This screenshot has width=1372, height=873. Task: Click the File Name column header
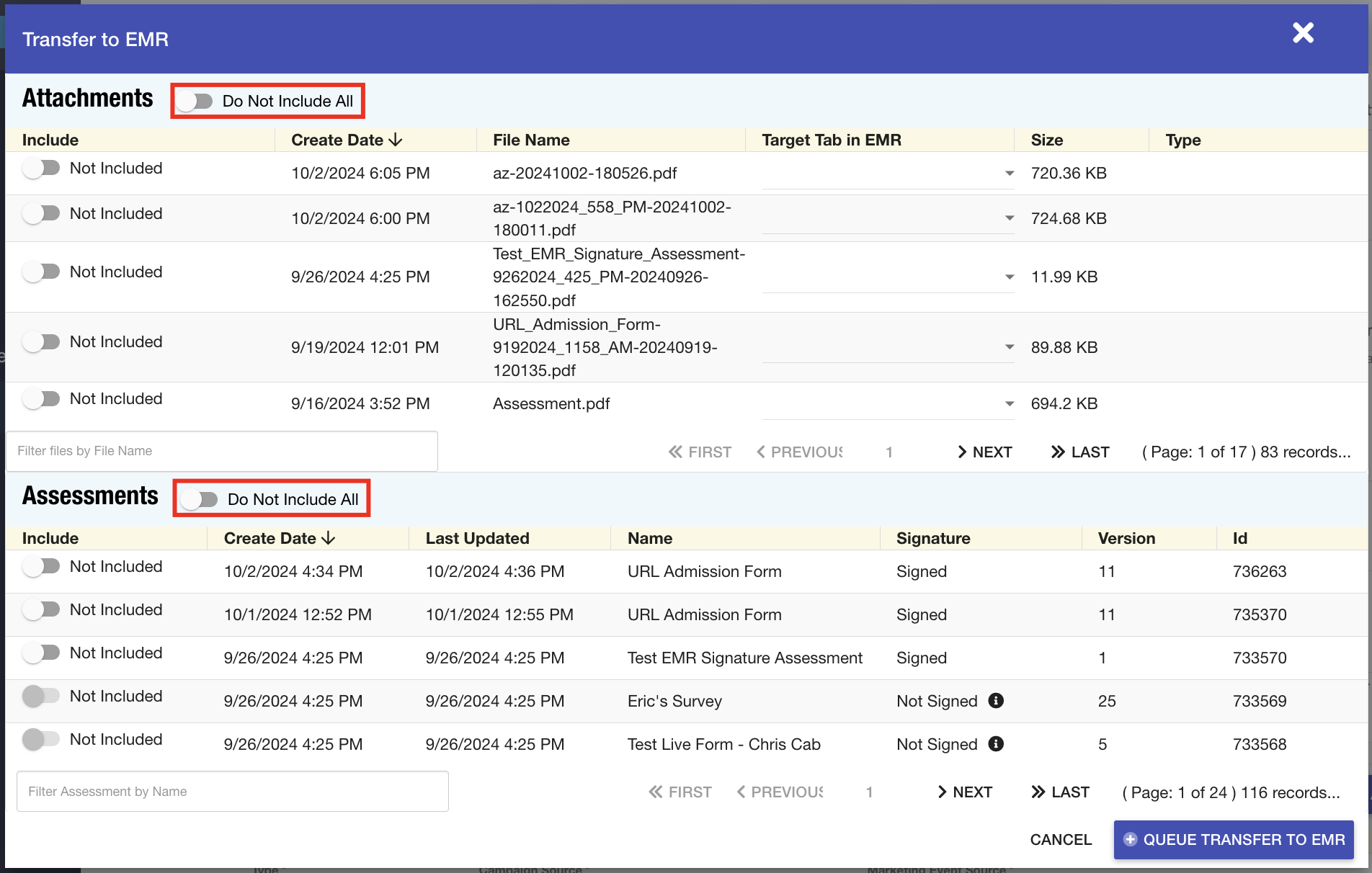pos(531,140)
